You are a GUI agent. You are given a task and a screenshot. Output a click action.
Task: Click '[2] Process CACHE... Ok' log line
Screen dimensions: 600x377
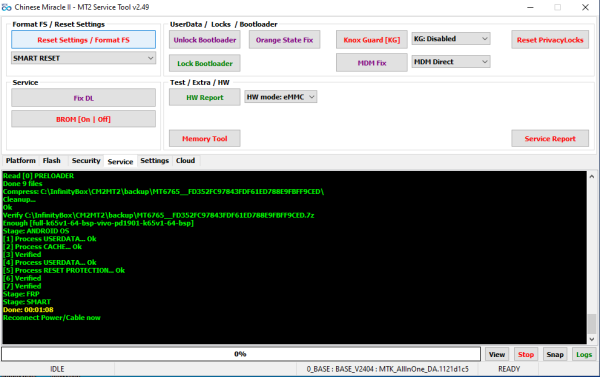(42, 247)
